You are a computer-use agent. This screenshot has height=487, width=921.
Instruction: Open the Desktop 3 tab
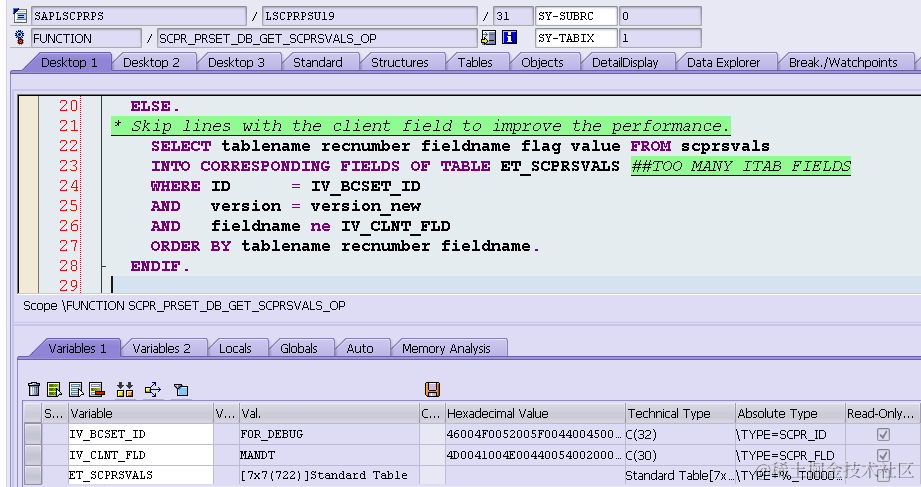click(x=236, y=62)
